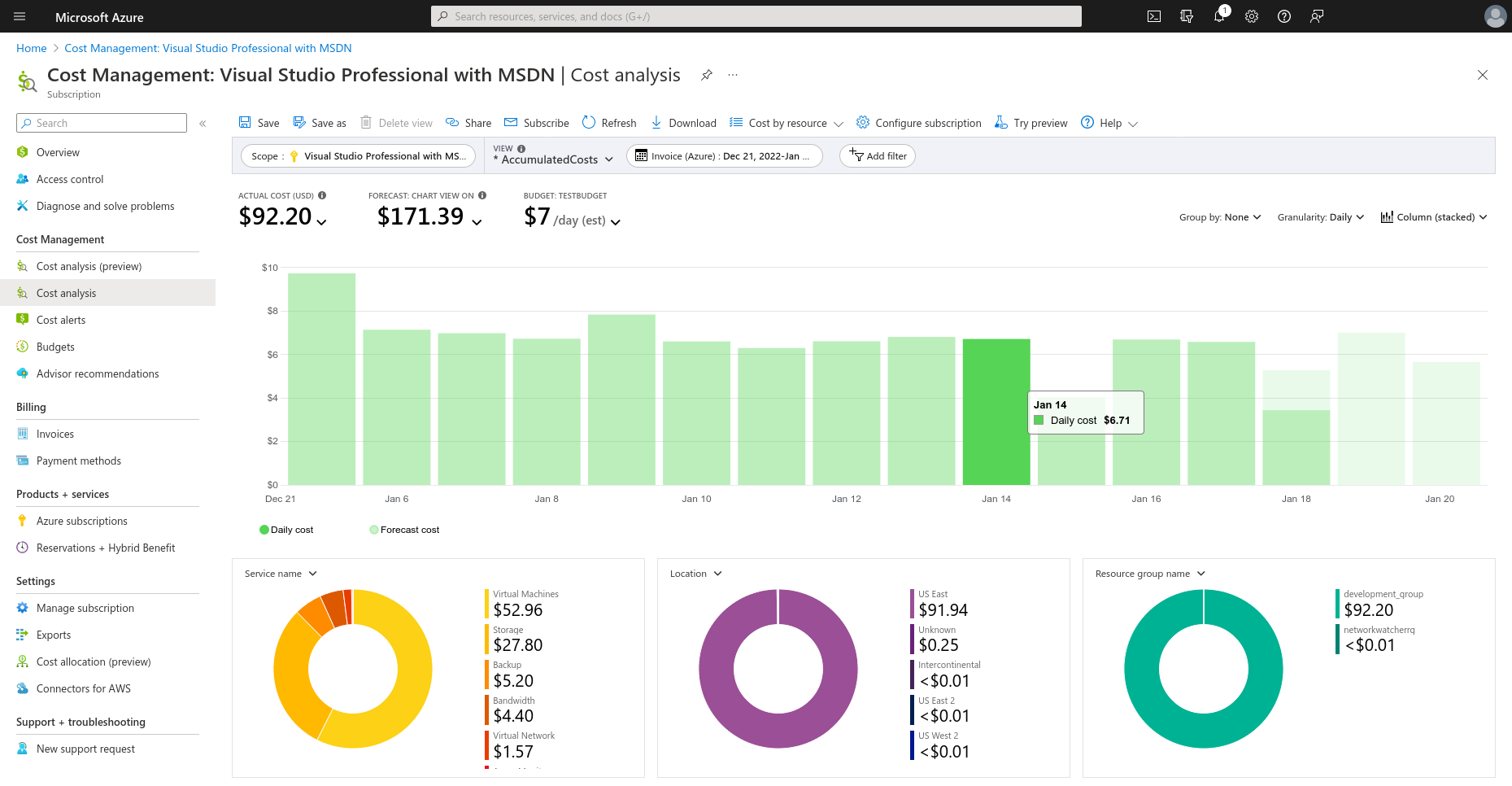Viewport: 1512px width, 786px height.
Task: Close the Cost analysis blade
Action: pos(1483,75)
